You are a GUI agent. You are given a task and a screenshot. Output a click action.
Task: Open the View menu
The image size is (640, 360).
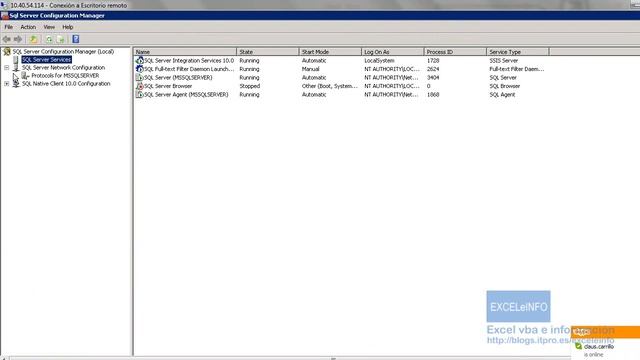pos(49,27)
